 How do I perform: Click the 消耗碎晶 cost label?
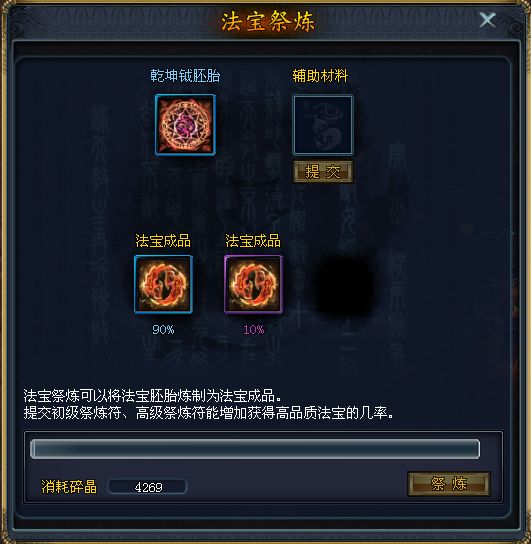point(69,487)
